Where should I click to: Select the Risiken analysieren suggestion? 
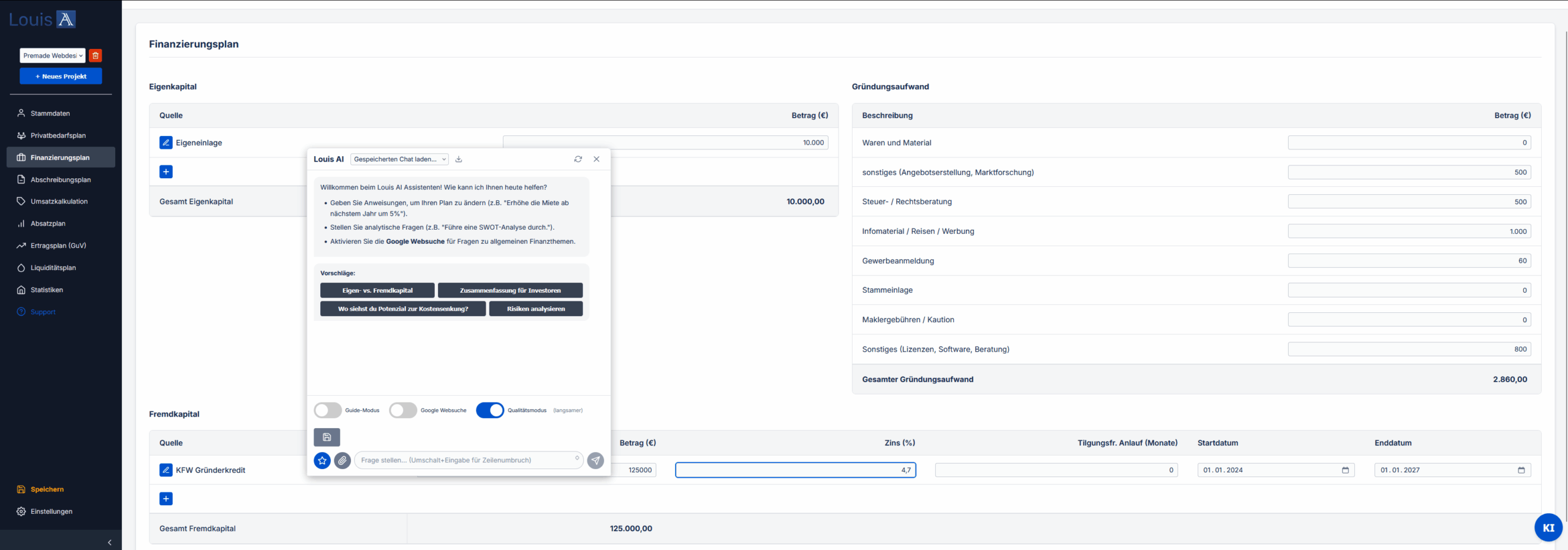(535, 309)
